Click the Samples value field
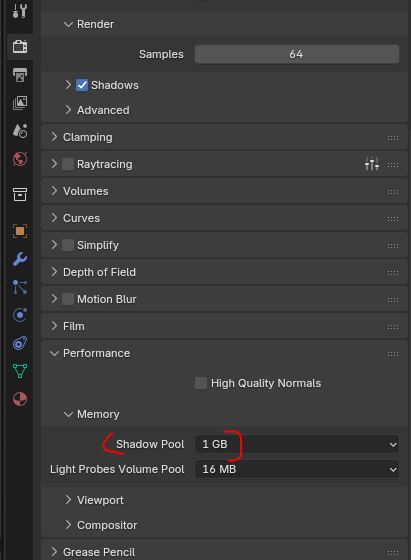This screenshot has height=560, width=411. click(297, 54)
